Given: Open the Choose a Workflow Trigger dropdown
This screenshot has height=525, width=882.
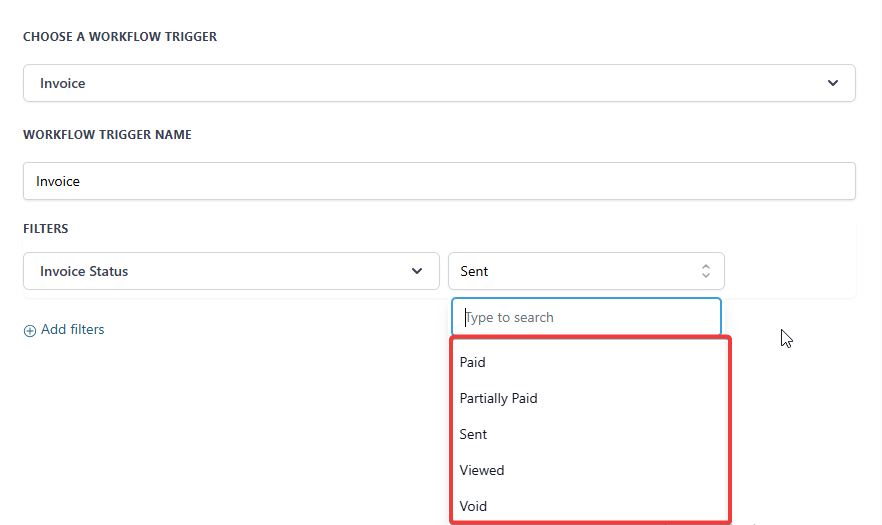Looking at the screenshot, I should coord(439,83).
